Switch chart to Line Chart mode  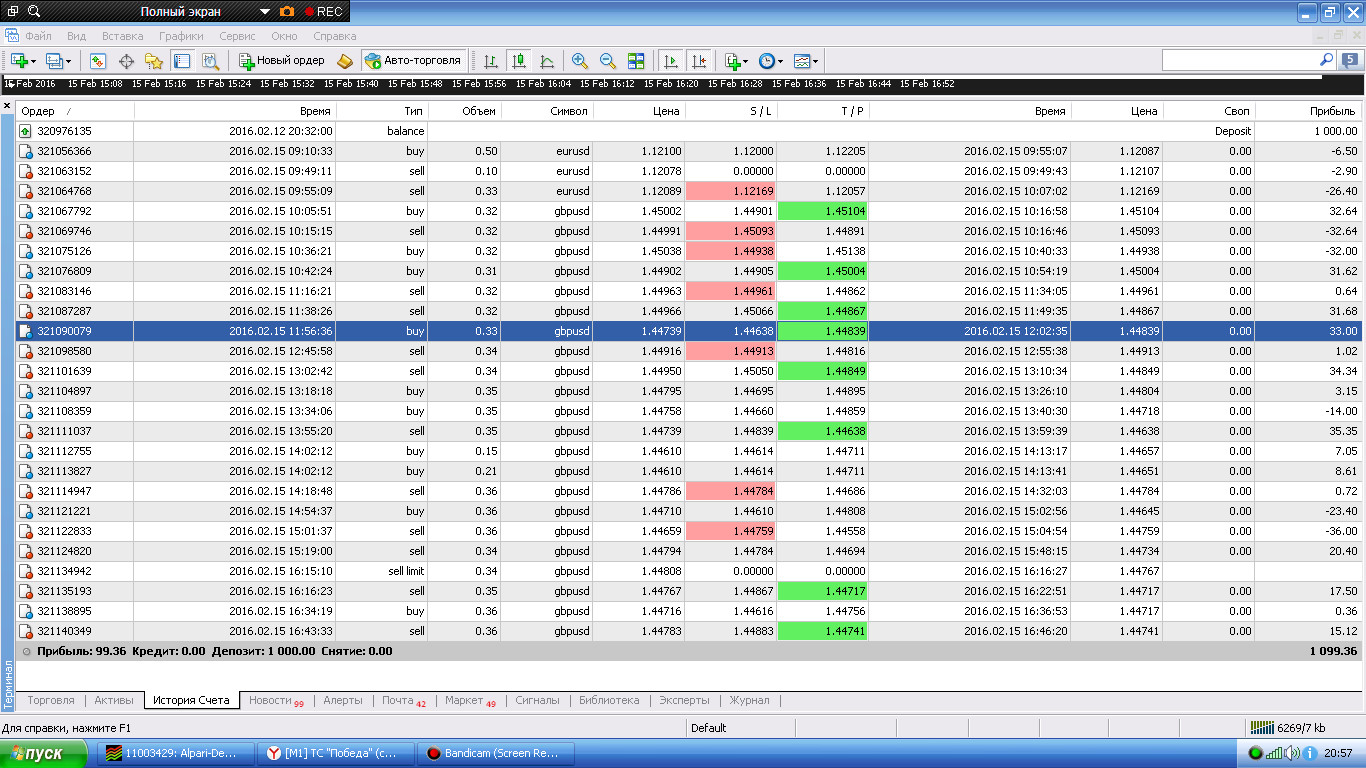(x=547, y=61)
